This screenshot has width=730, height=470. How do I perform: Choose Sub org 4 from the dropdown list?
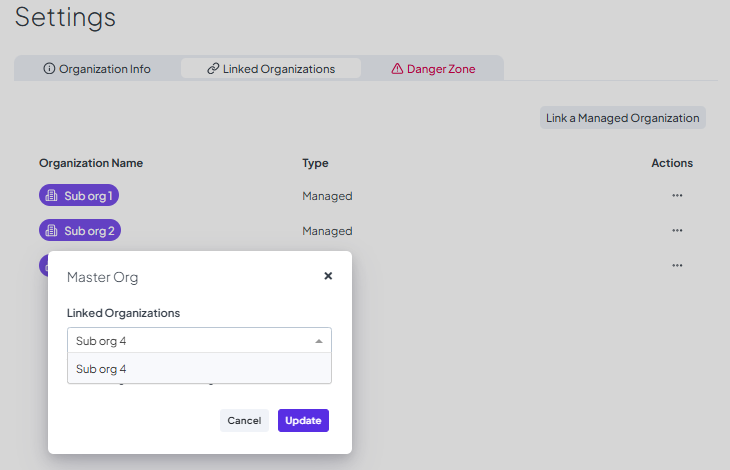pyautogui.click(x=102, y=369)
